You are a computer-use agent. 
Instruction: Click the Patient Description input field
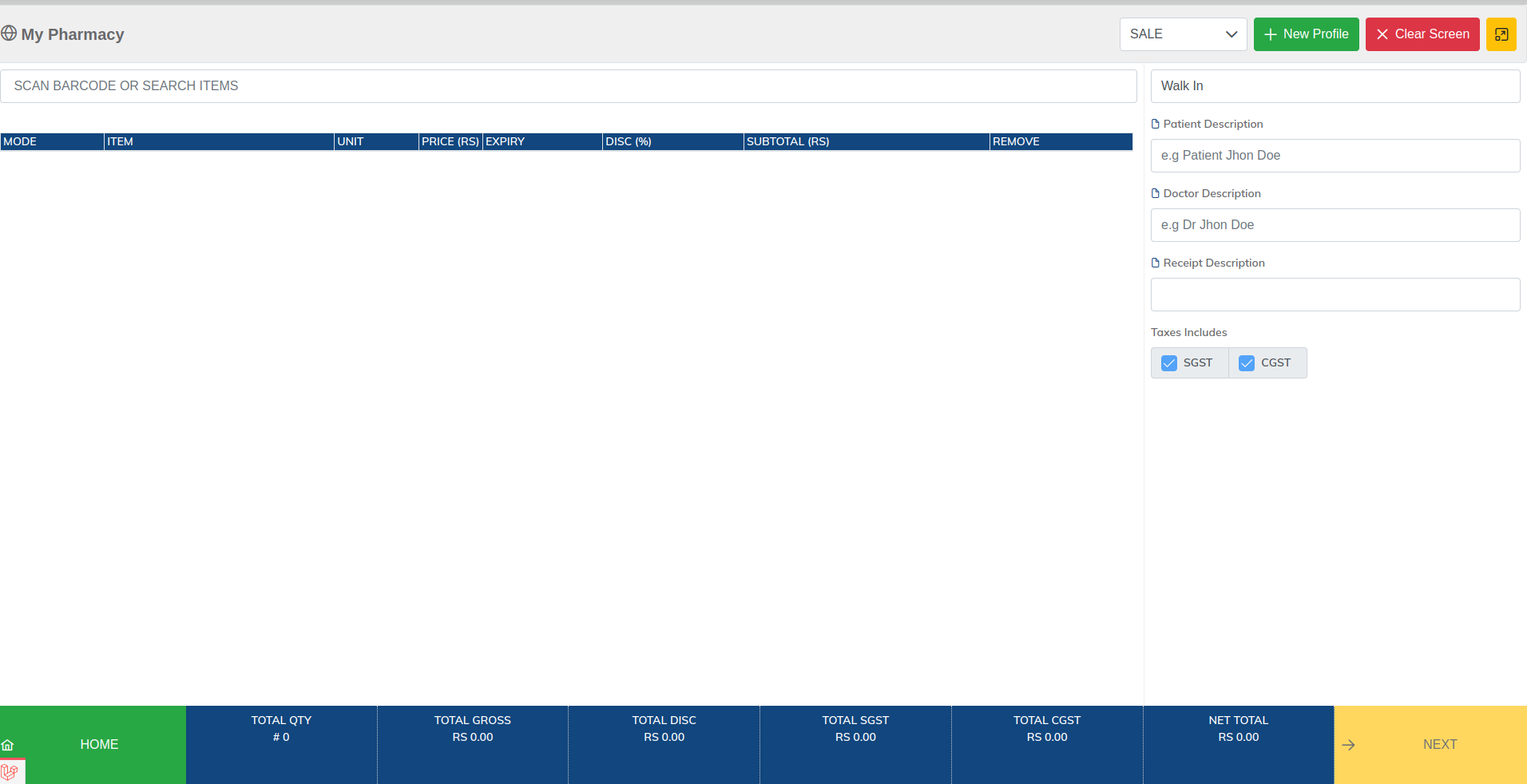[x=1335, y=156]
